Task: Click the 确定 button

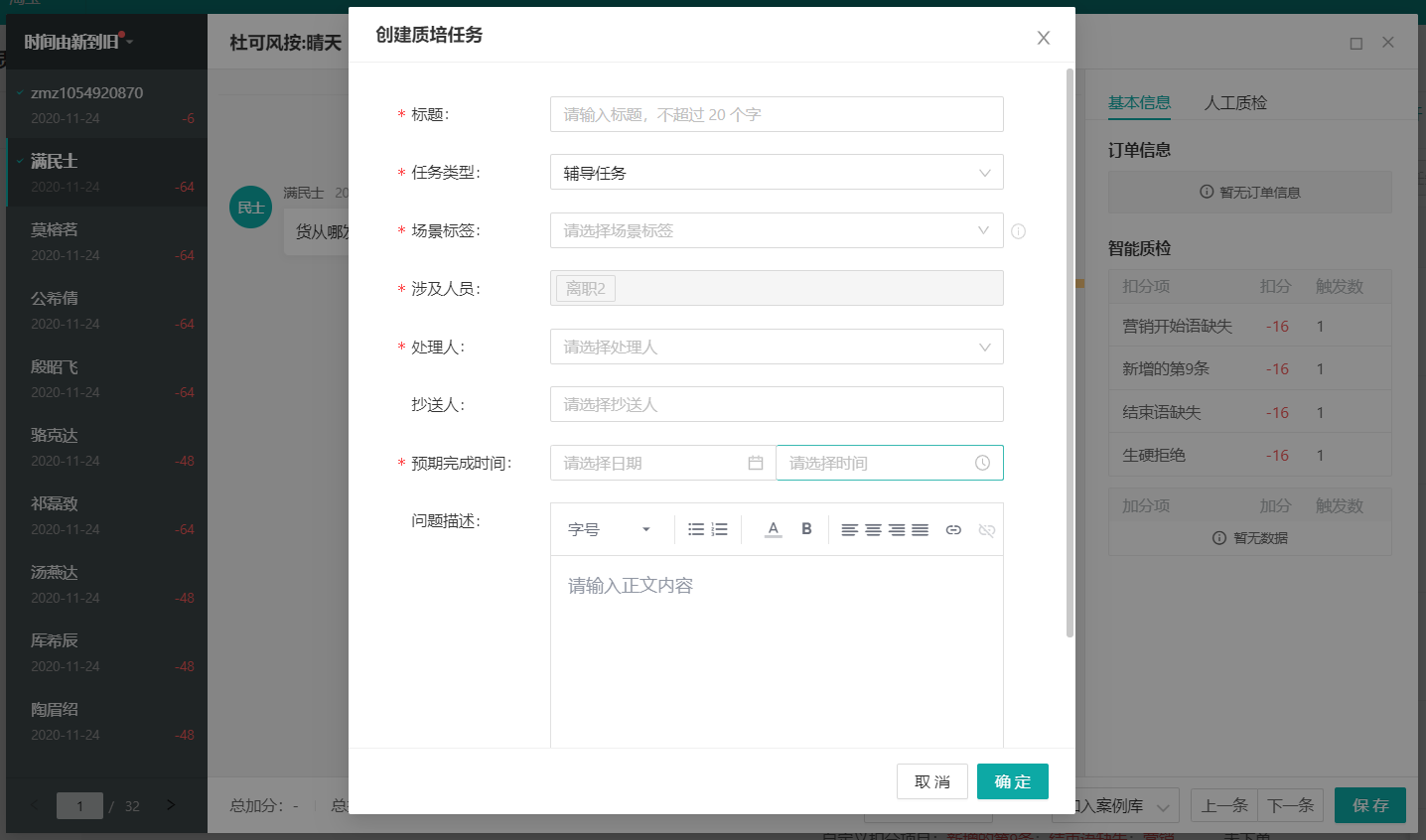Action: (1013, 781)
